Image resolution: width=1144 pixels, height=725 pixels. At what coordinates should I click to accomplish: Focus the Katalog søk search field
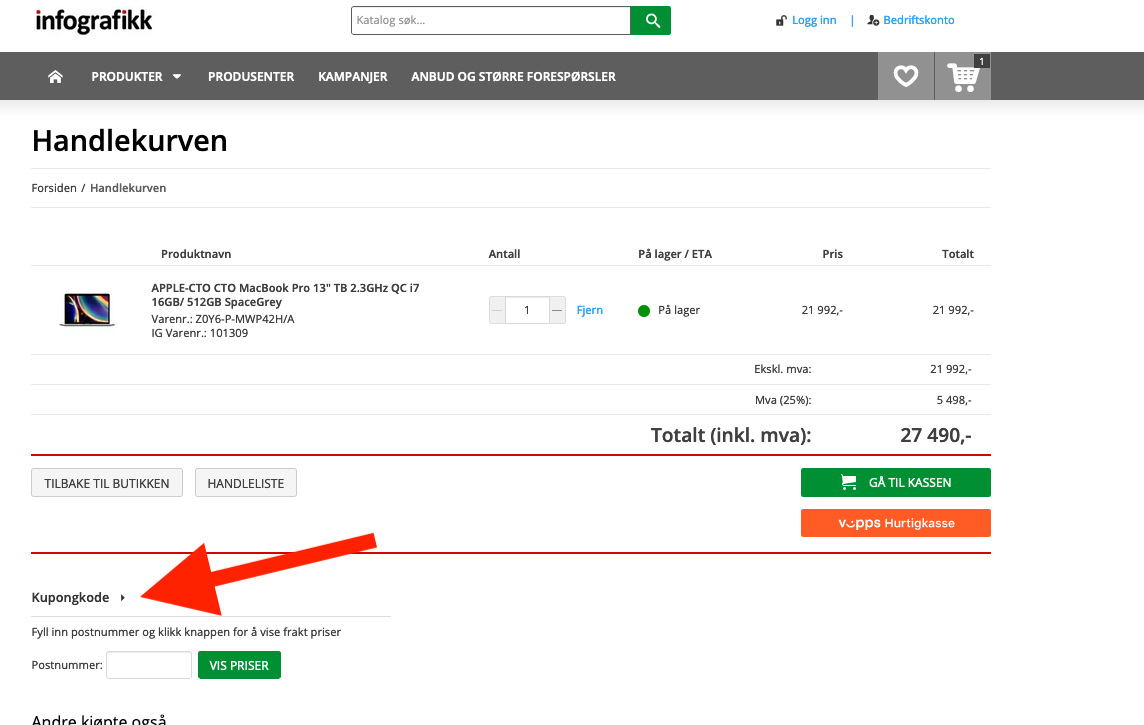[490, 20]
